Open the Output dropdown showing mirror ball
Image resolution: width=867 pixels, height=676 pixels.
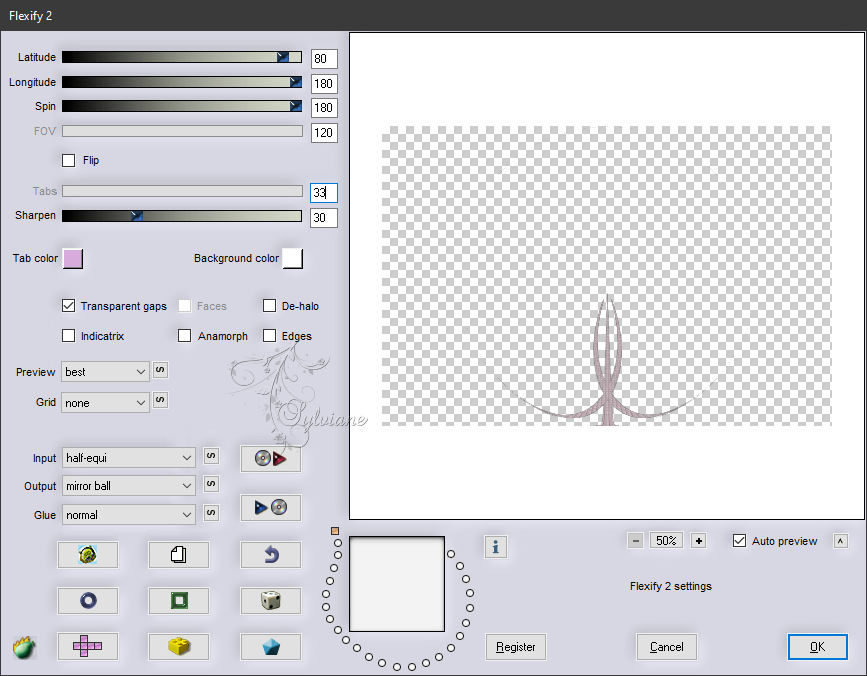tap(129, 486)
